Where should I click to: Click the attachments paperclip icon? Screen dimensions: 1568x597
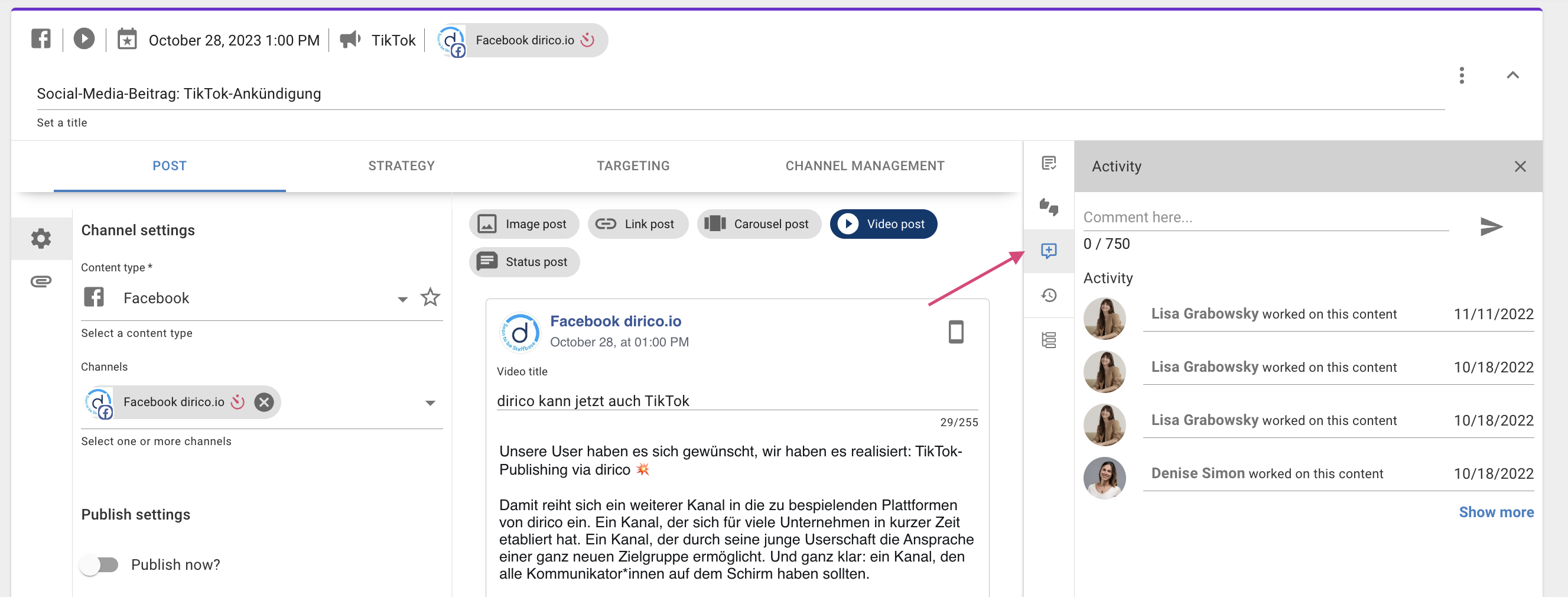[41, 281]
